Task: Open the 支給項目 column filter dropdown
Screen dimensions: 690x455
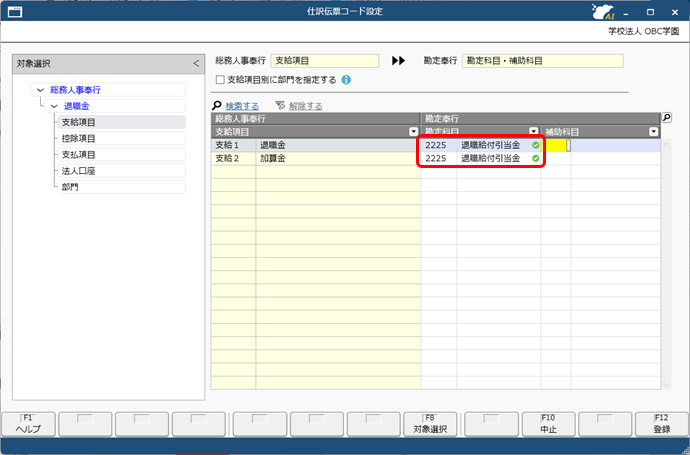Action: (413, 132)
